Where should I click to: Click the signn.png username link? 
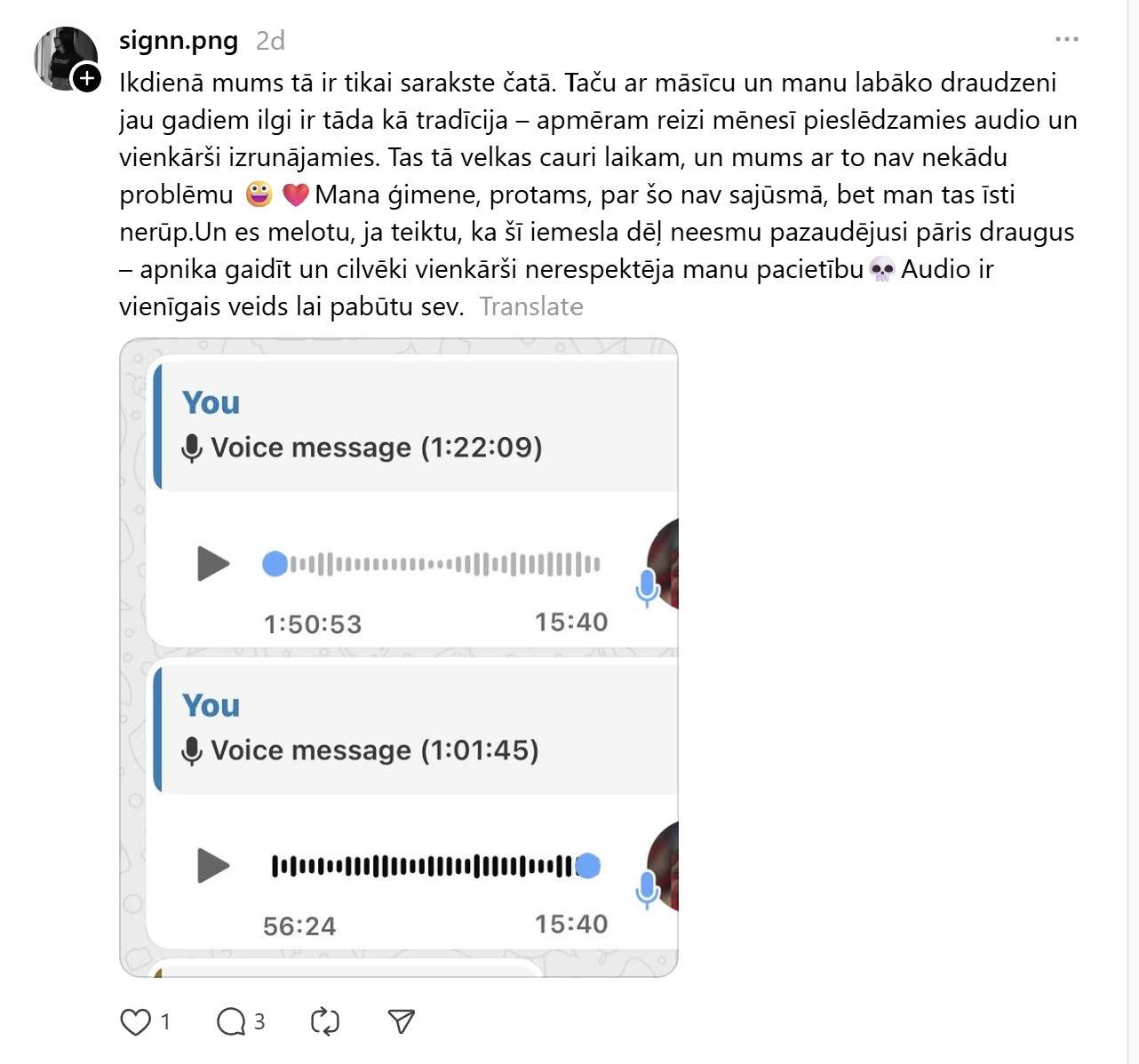pyautogui.click(x=179, y=41)
